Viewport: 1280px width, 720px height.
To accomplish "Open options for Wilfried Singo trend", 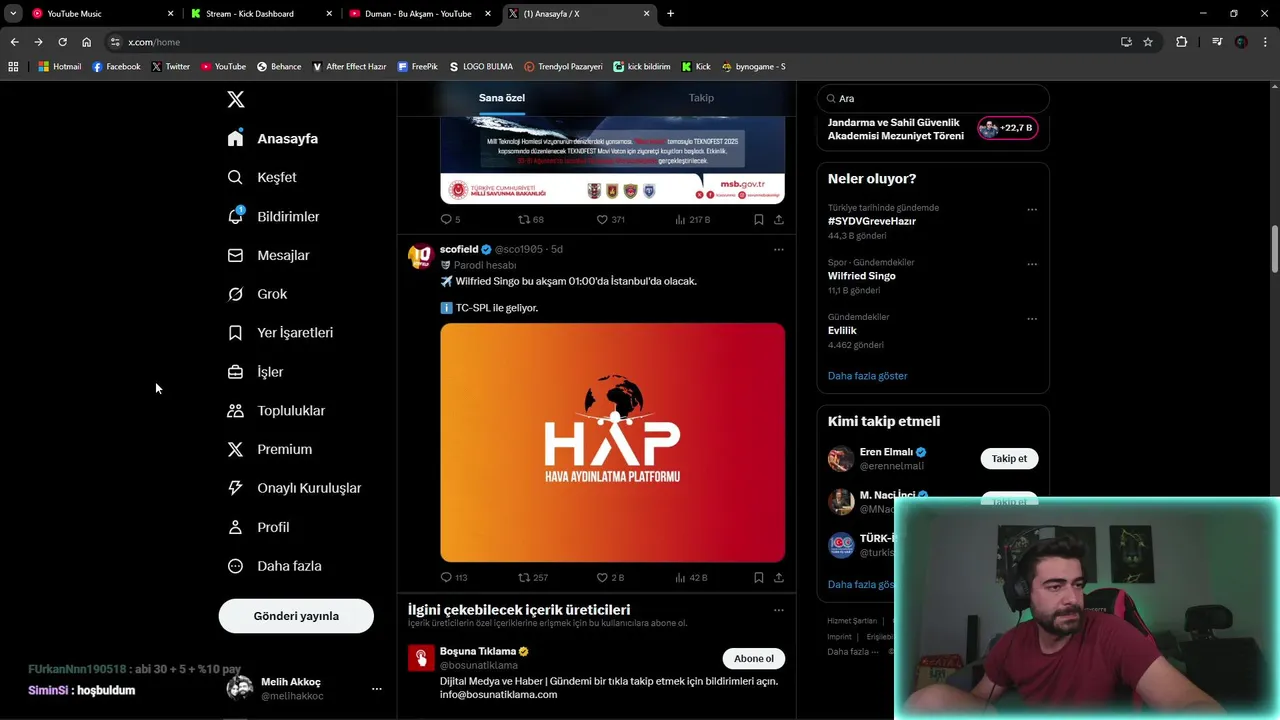I will (x=1032, y=265).
